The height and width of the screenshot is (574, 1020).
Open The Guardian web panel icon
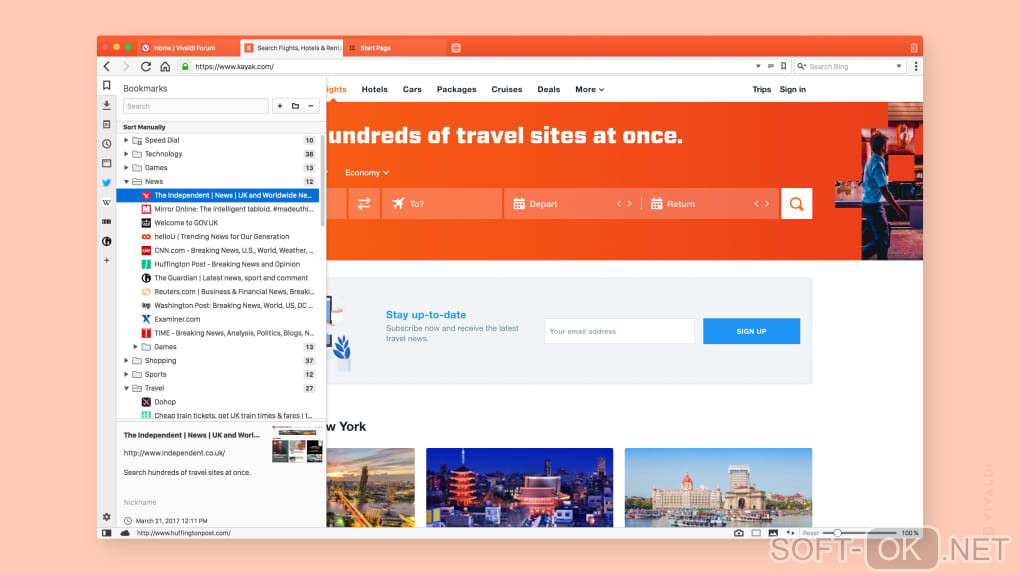pos(107,241)
